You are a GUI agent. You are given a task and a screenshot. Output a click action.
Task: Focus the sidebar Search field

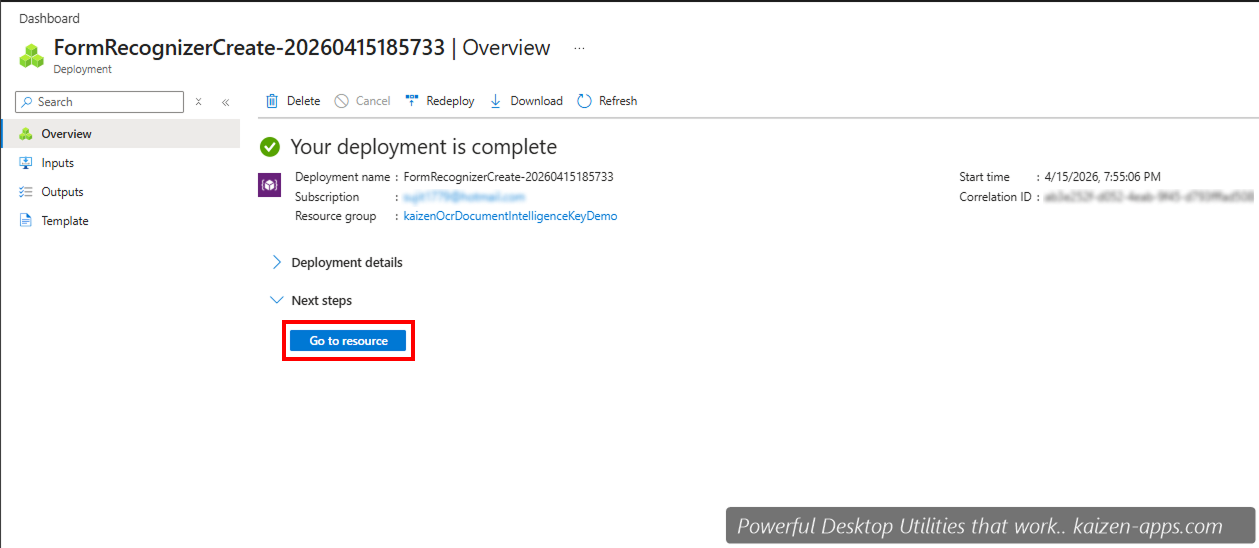(100, 102)
